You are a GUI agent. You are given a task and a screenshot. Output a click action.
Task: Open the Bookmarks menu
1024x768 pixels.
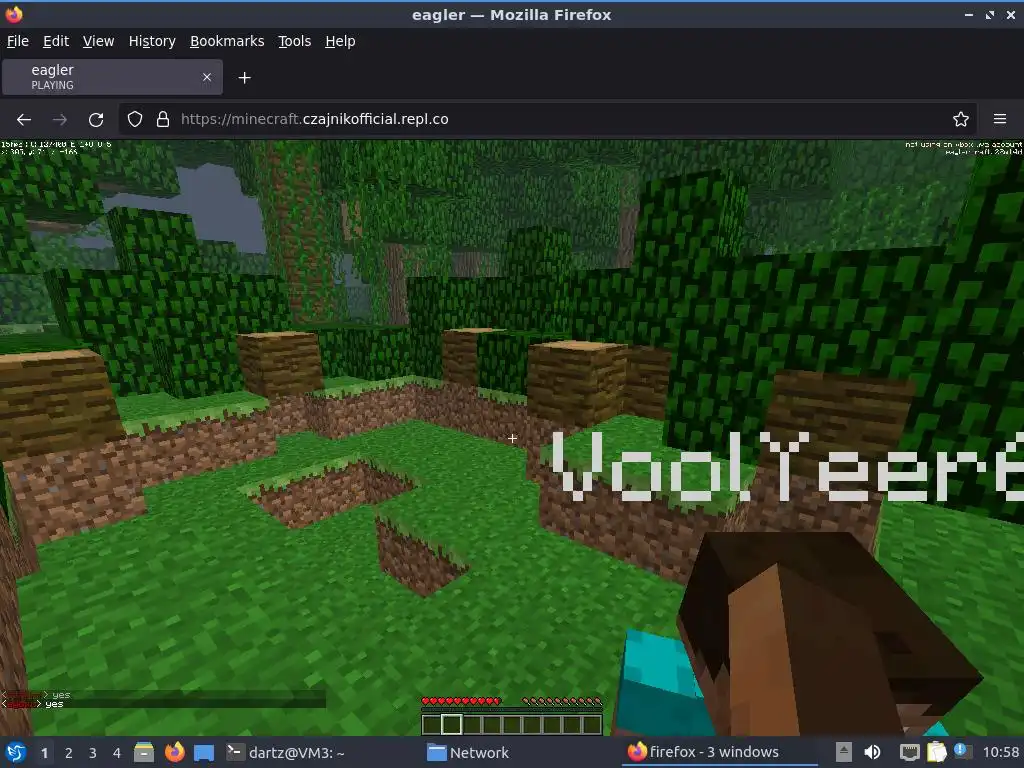pyautogui.click(x=227, y=41)
